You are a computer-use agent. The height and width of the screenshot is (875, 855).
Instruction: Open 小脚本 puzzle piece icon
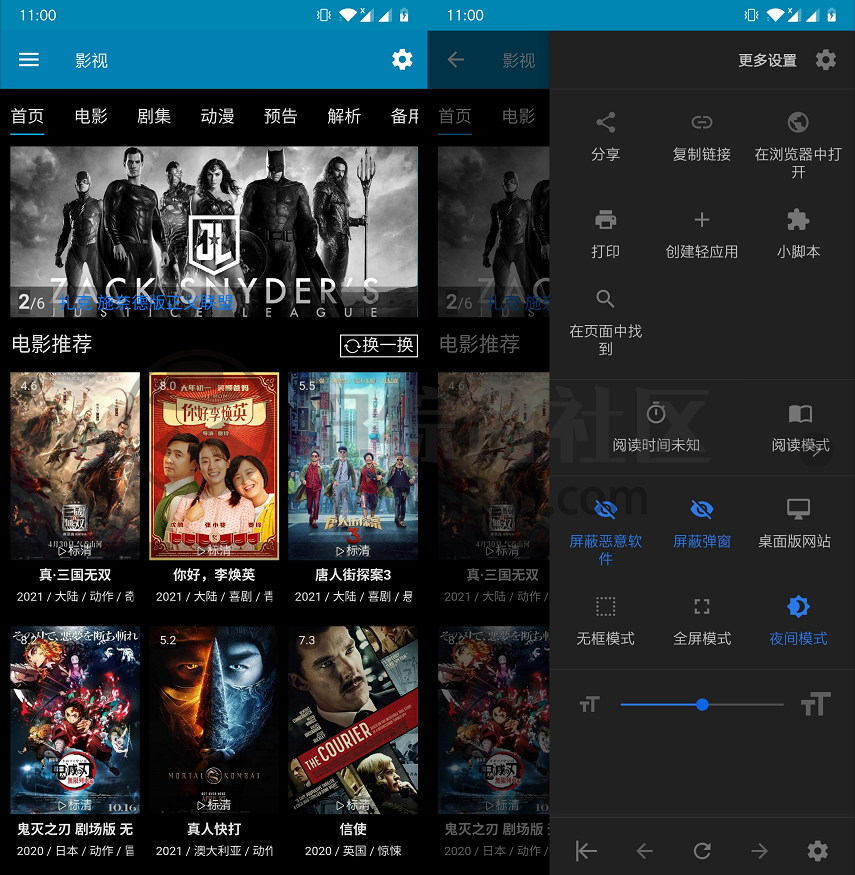pos(798,220)
